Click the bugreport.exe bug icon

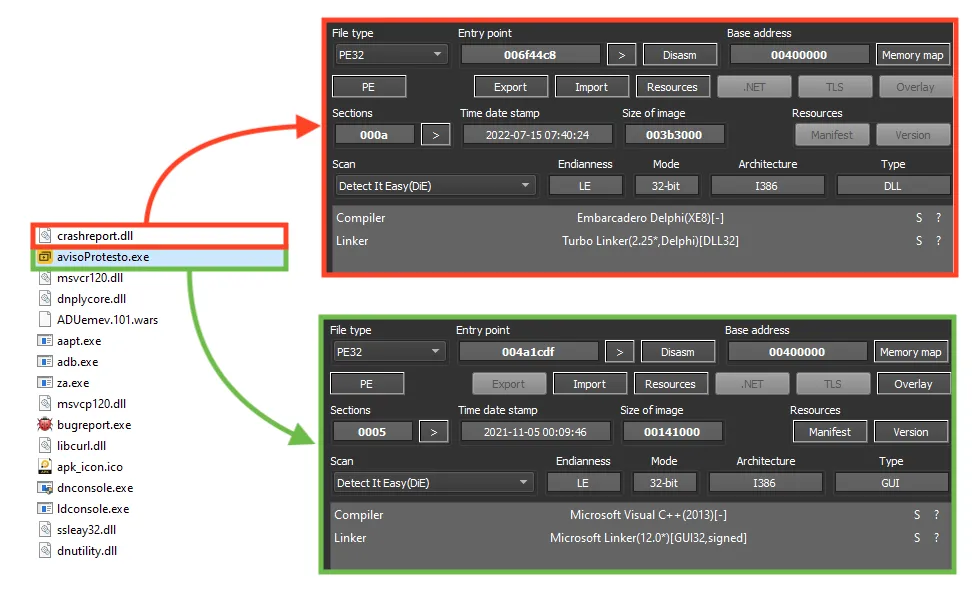(45, 424)
